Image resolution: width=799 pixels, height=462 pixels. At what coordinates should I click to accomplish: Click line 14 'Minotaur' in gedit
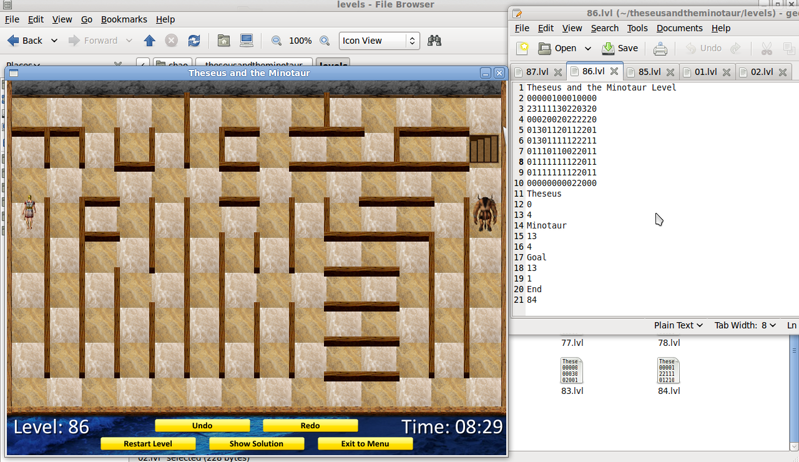click(546, 225)
